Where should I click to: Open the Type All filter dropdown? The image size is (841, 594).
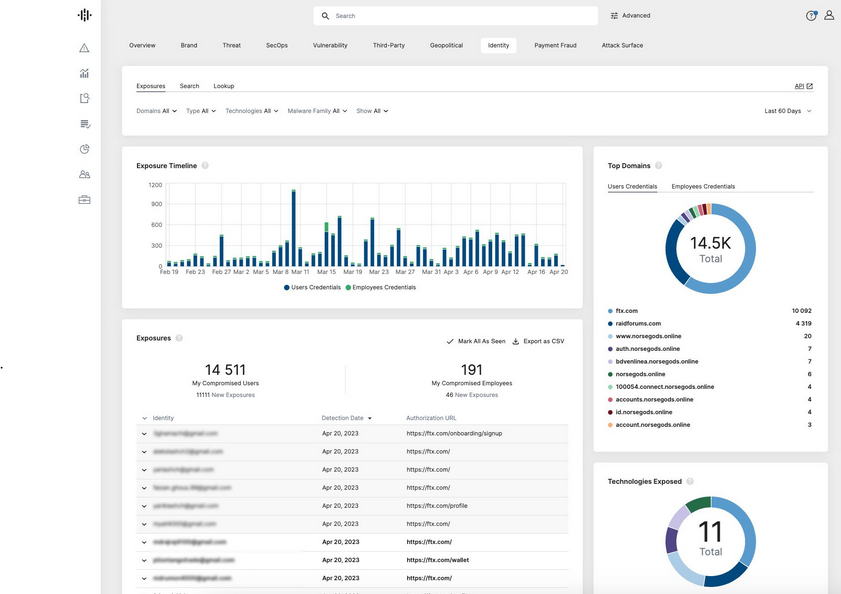pos(201,111)
